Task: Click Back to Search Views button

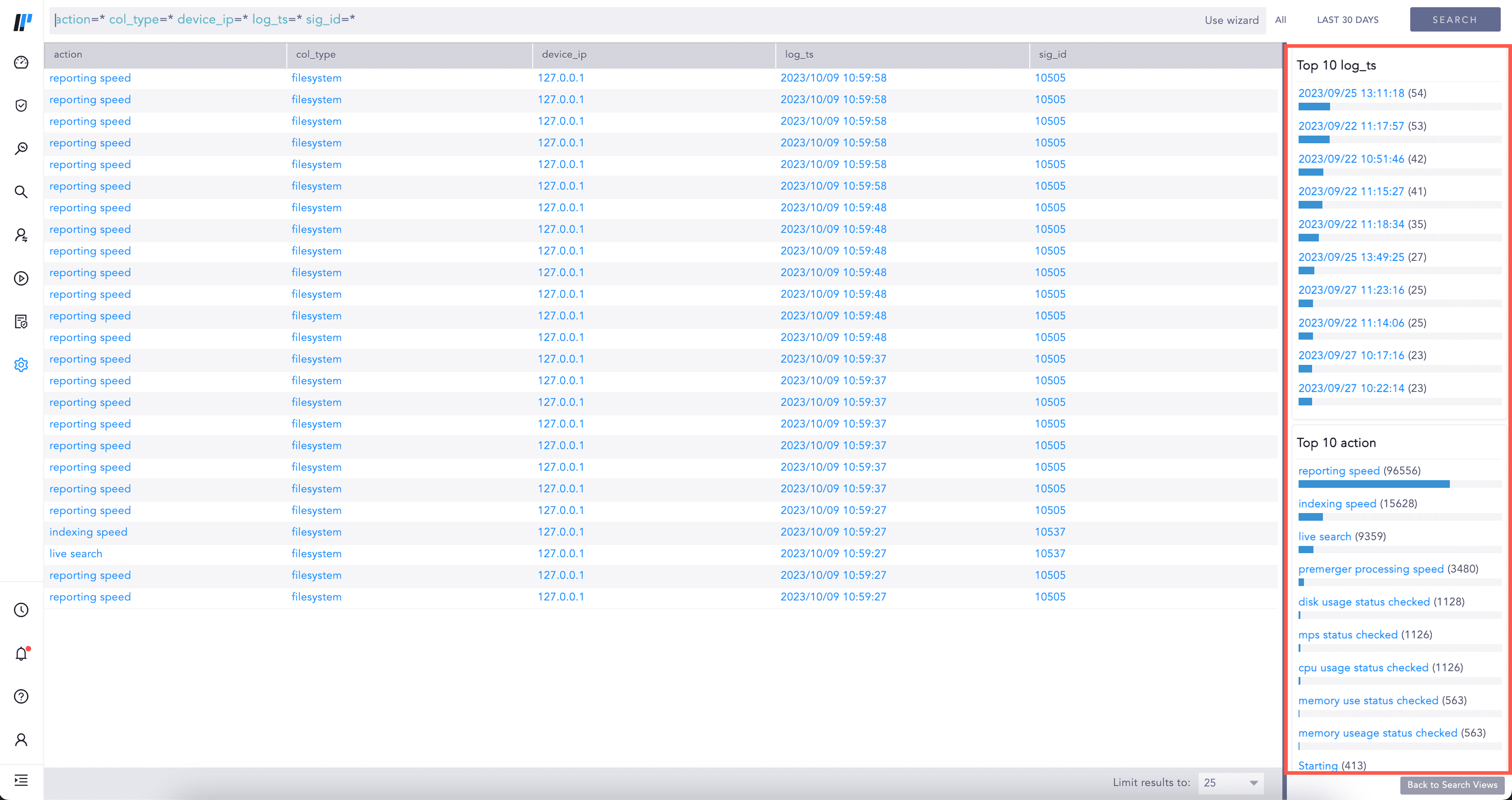Action: click(x=1452, y=785)
